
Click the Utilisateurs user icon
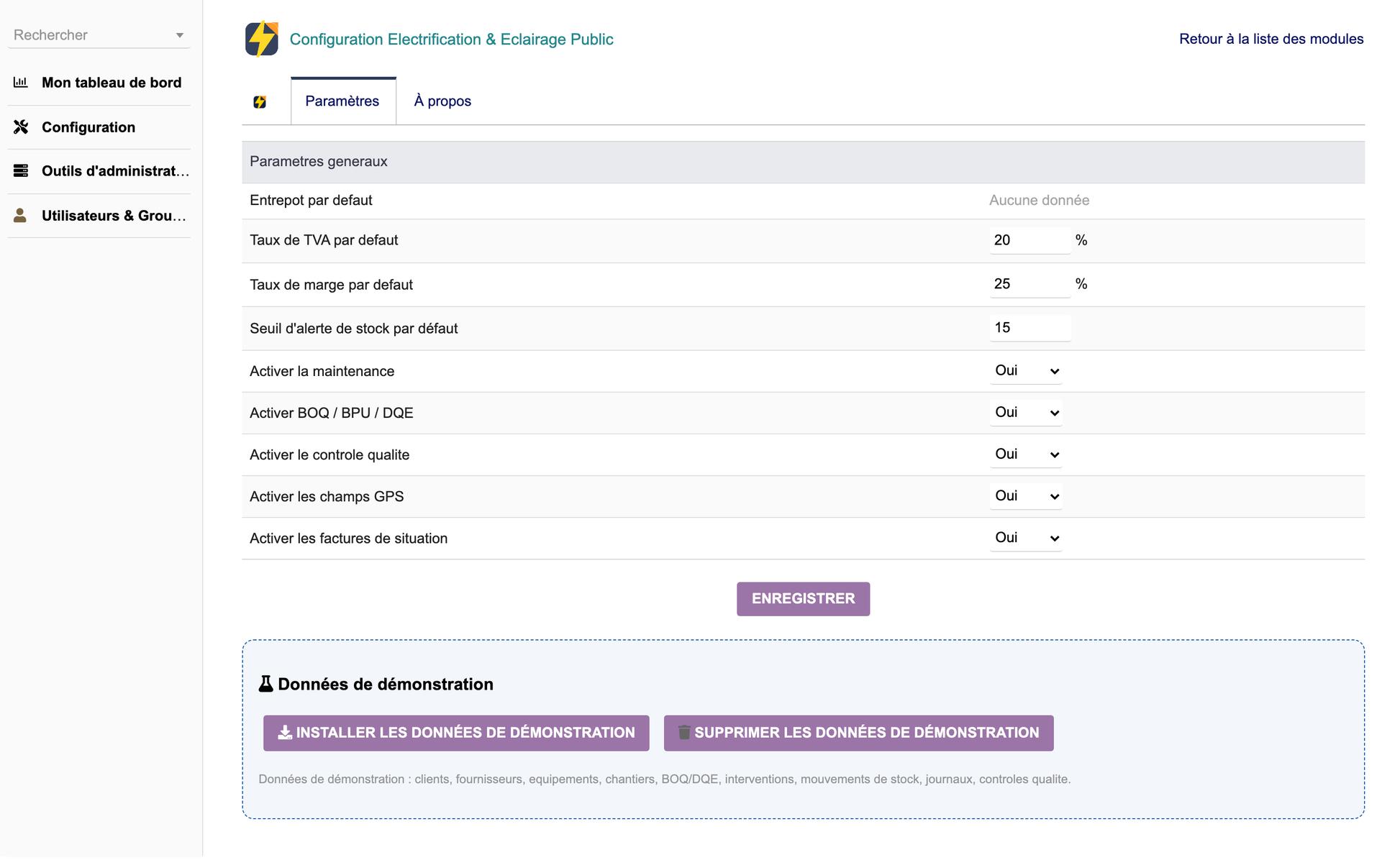[x=20, y=215]
